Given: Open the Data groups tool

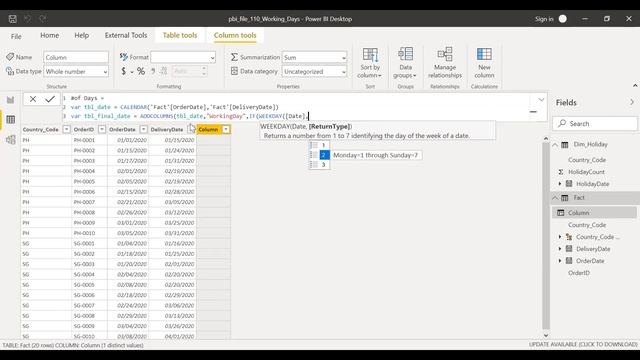Looking at the screenshot, I should point(405,63).
